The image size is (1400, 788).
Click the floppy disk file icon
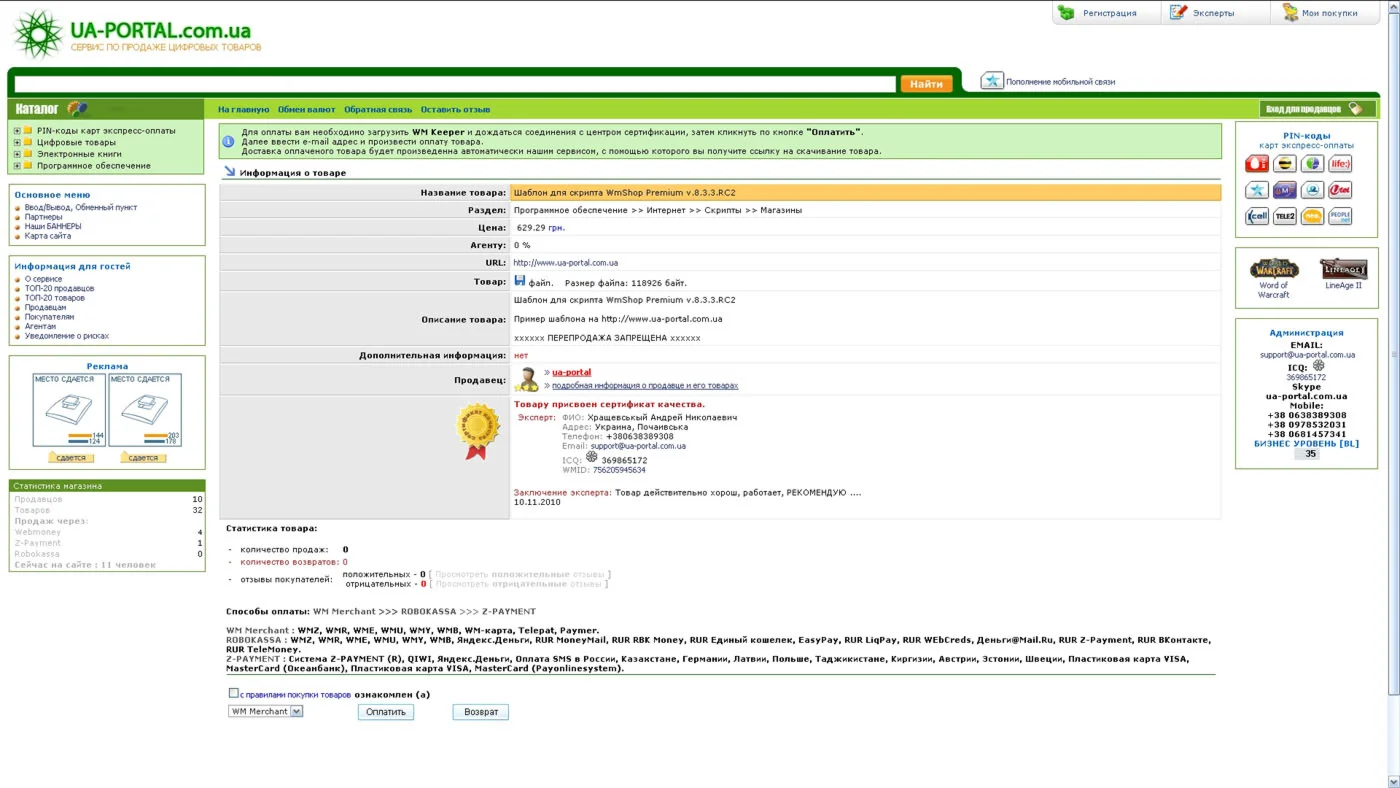click(x=520, y=281)
